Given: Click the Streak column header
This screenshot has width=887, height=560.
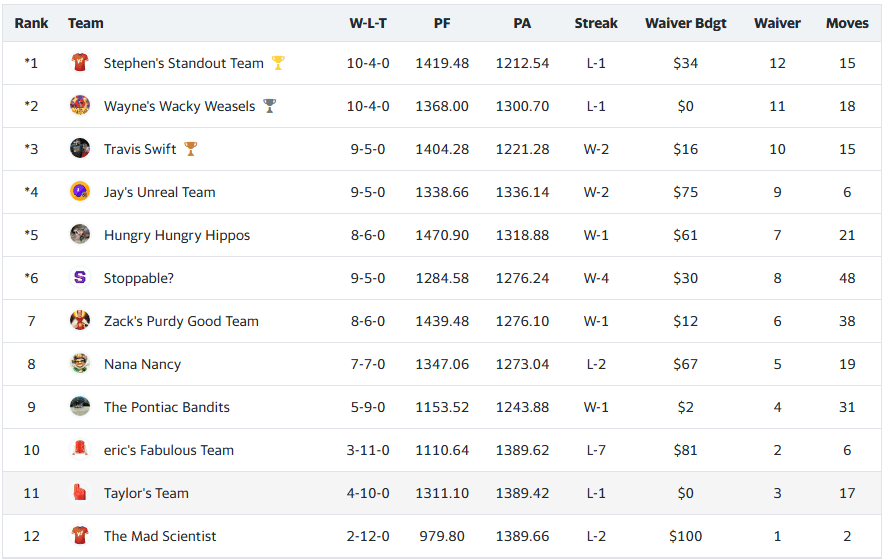Looking at the screenshot, I should pyautogui.click(x=596, y=23).
